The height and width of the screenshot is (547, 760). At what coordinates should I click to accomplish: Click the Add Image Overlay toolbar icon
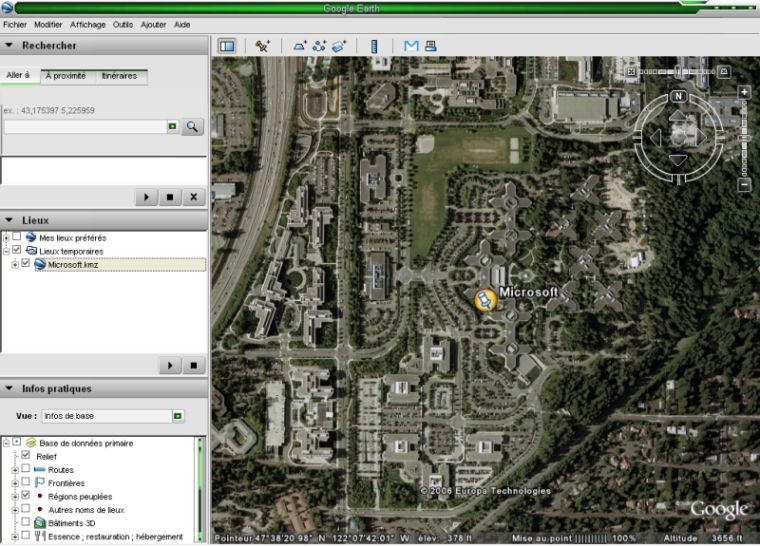[339, 46]
